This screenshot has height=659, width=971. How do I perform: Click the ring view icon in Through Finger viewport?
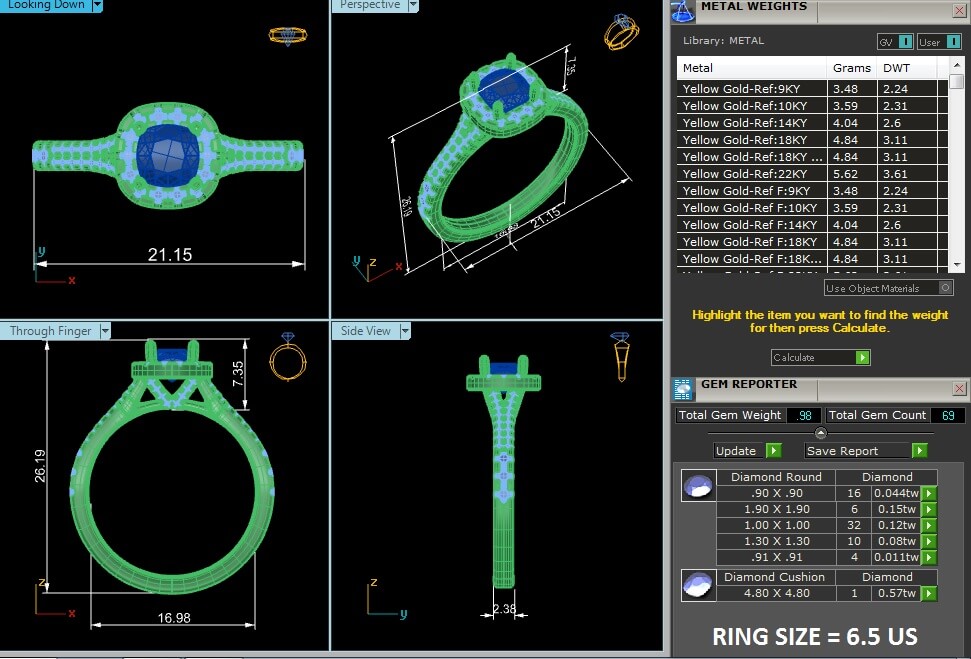coord(288,356)
